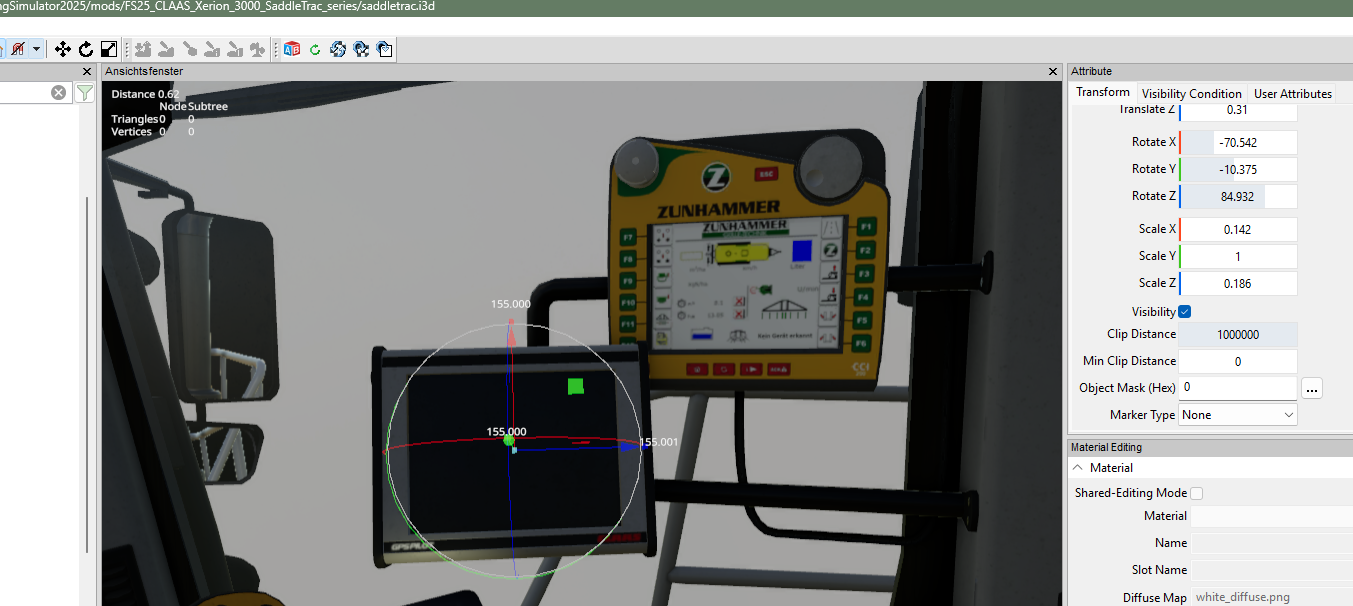The height and width of the screenshot is (606, 1353).
Task: Click blue icon with document arrow
Action: click(384, 49)
